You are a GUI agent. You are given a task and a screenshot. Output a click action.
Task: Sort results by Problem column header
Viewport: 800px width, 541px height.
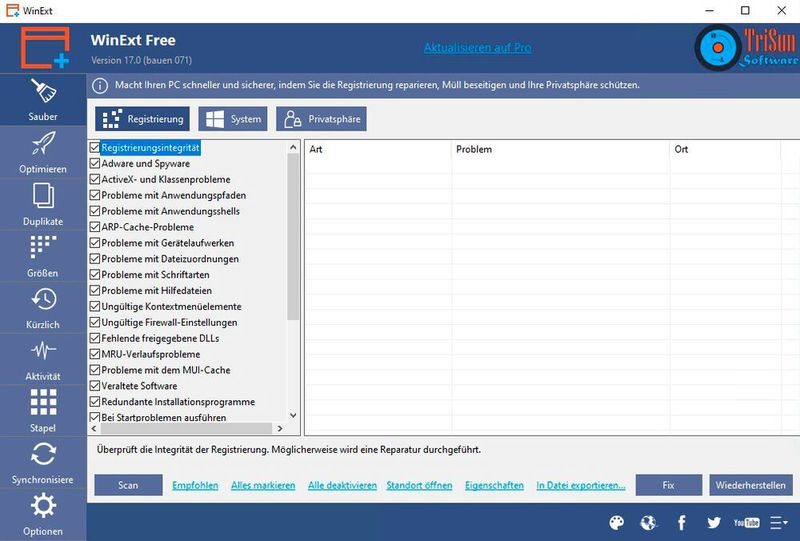561,150
